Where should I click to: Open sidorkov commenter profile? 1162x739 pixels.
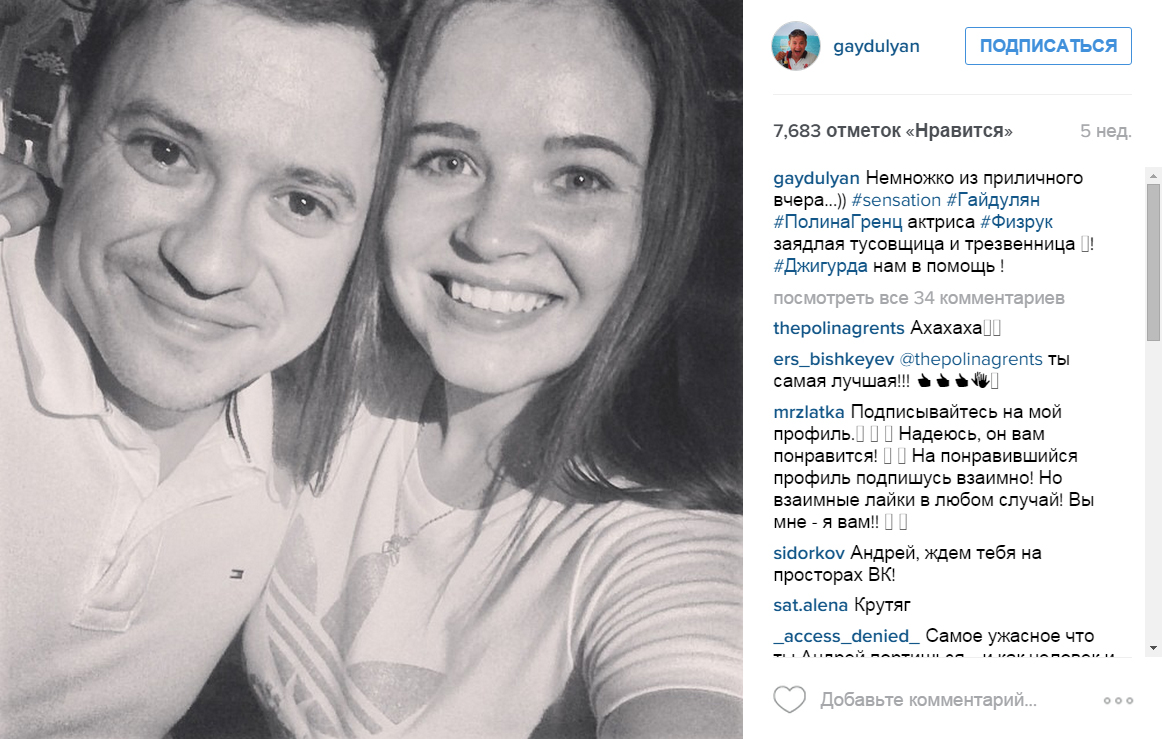(809, 553)
